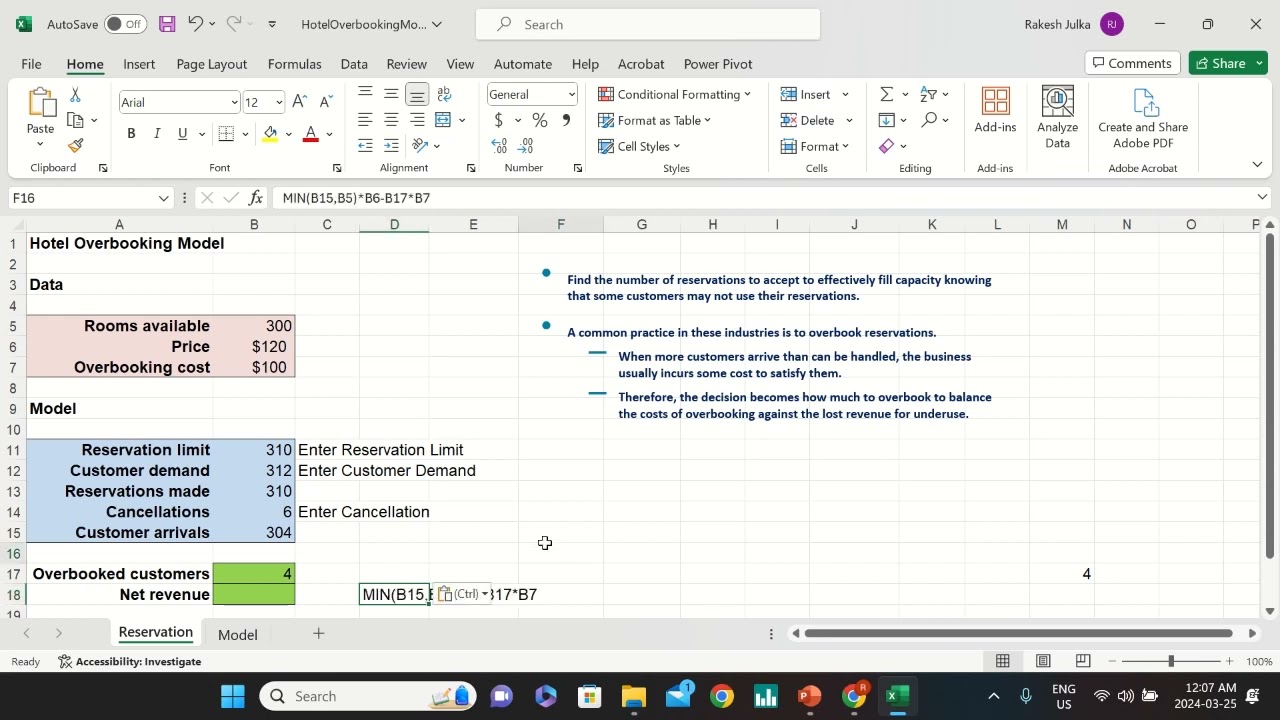
Task: Click Accessibility: Investigate in status bar
Action: click(129, 661)
